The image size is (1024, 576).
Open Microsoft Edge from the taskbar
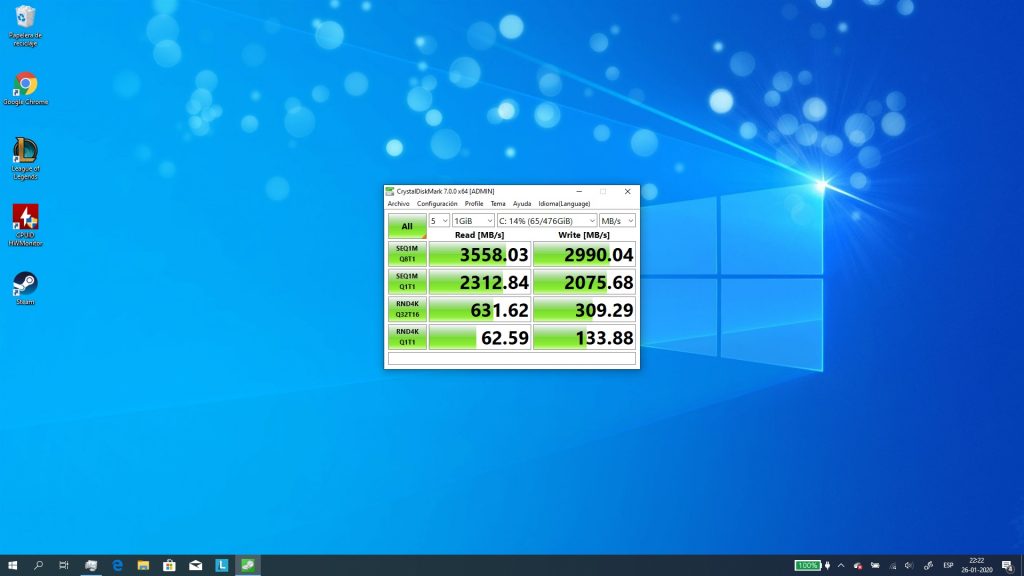tap(117, 565)
